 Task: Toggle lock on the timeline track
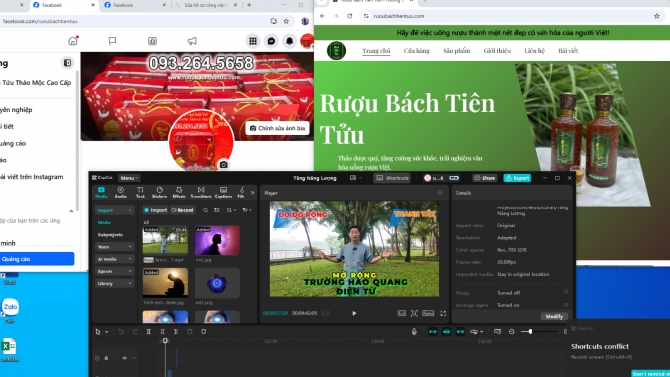106,358
